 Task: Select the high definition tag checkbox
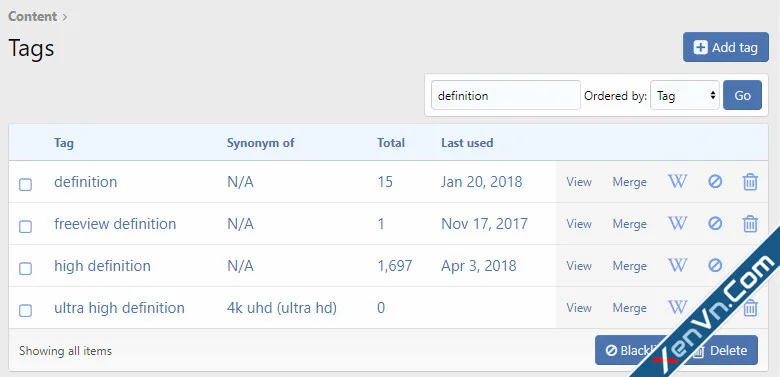pyautogui.click(x=25, y=269)
